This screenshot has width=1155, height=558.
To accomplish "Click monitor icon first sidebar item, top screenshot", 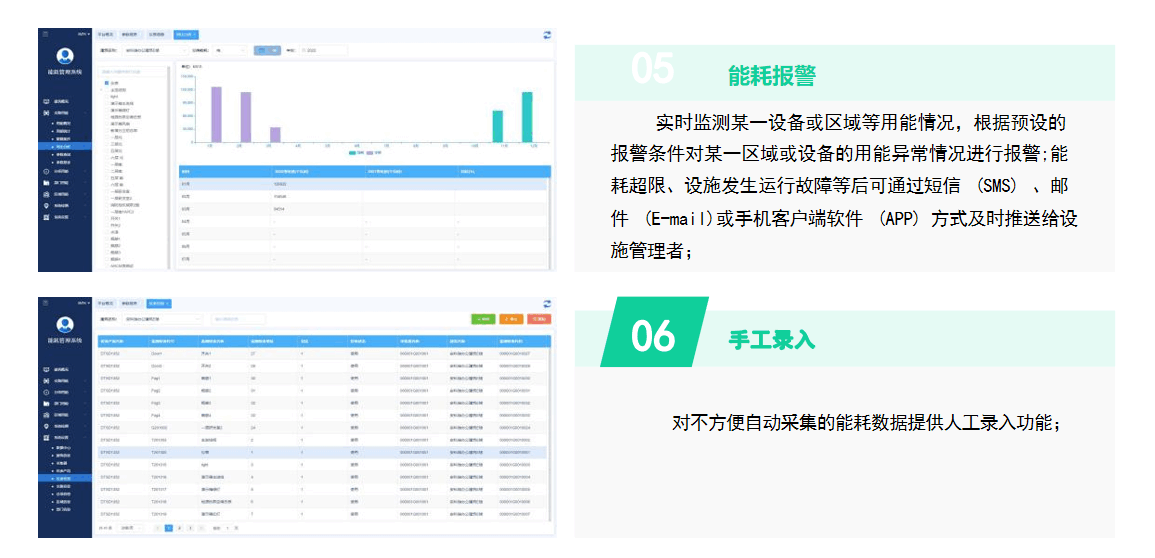I will [46, 102].
